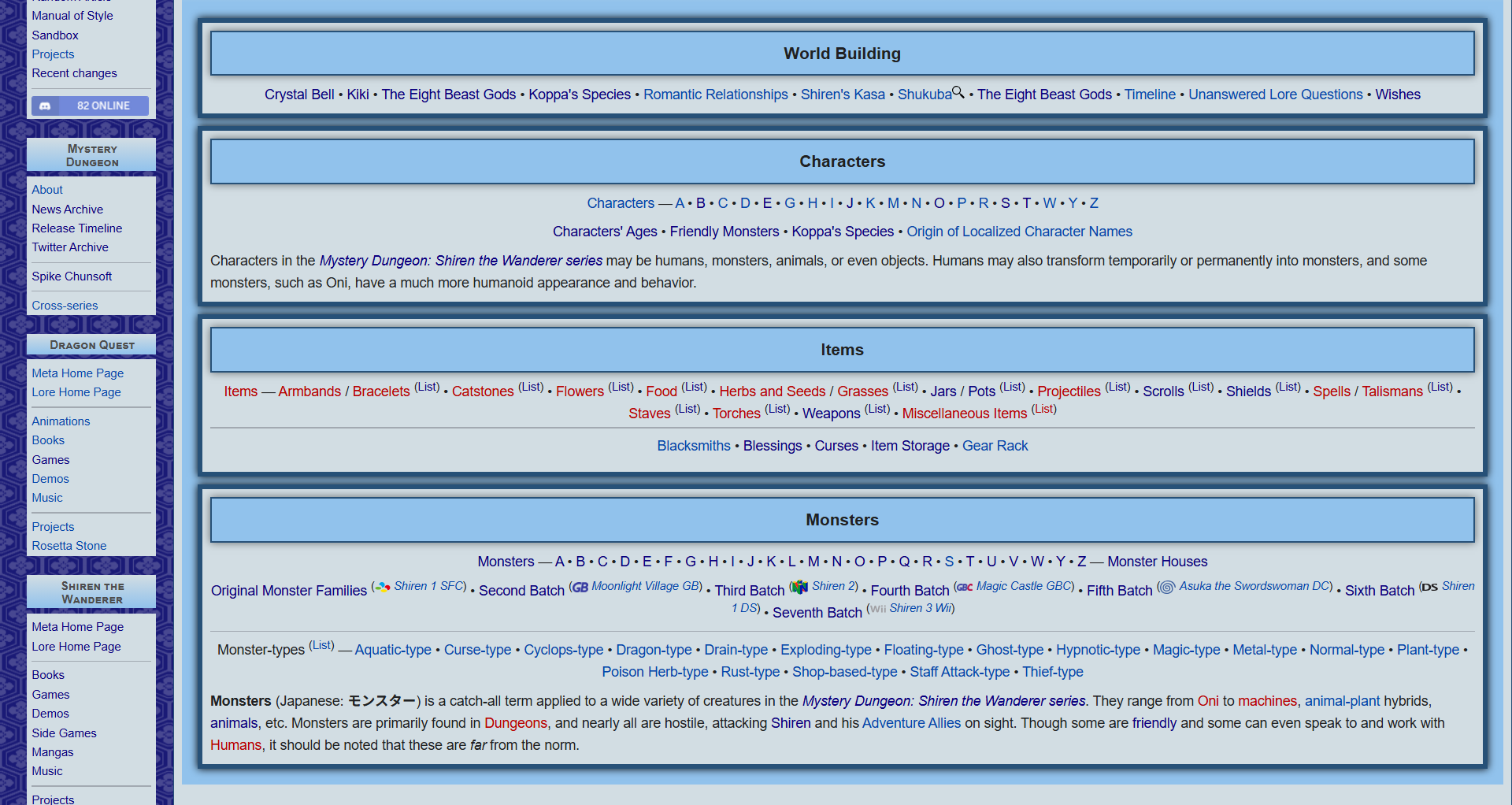The height and width of the screenshot is (805, 1512).
Task: Click the DS icon after Sixth Batch
Action: pyautogui.click(x=1429, y=587)
